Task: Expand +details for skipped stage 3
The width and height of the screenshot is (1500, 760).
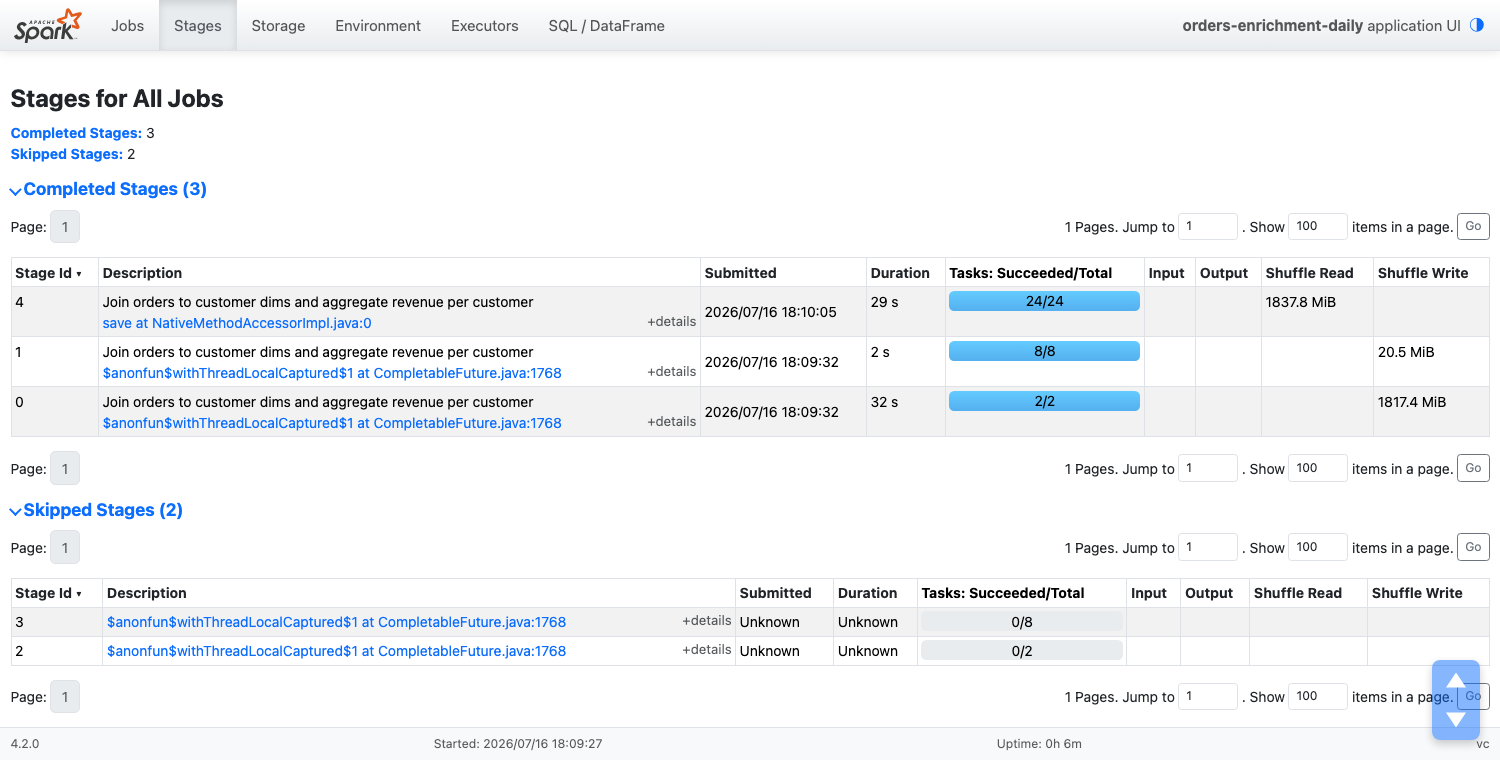Action: pos(707,621)
